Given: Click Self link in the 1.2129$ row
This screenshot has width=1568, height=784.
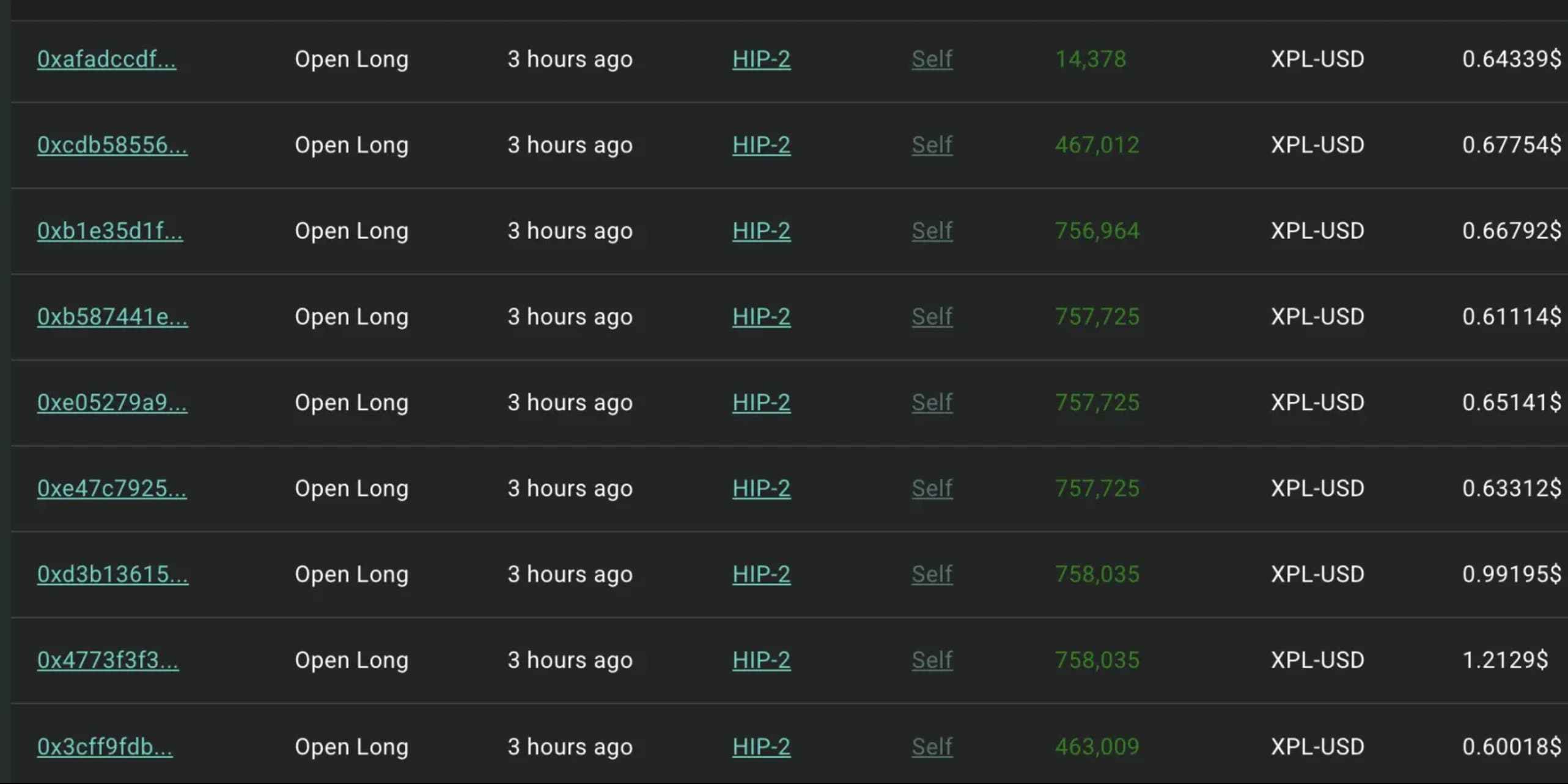Looking at the screenshot, I should click(x=932, y=660).
